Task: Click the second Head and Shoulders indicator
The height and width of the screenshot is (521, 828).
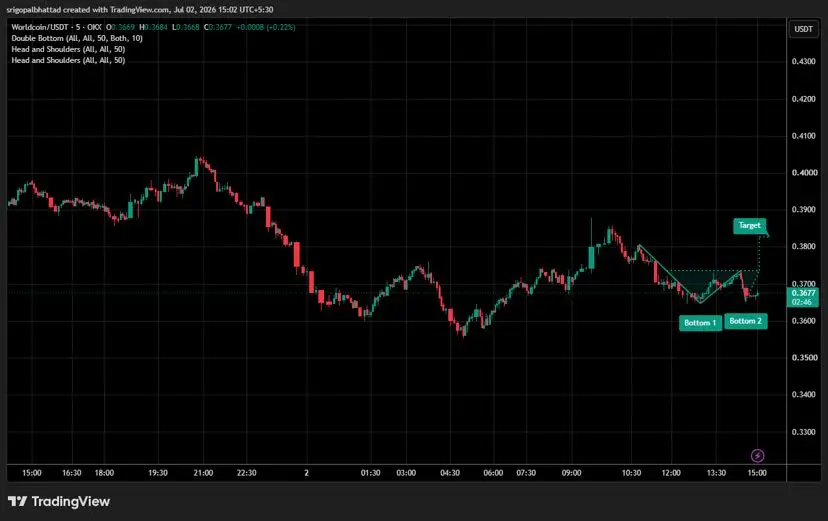Action: (x=68, y=60)
